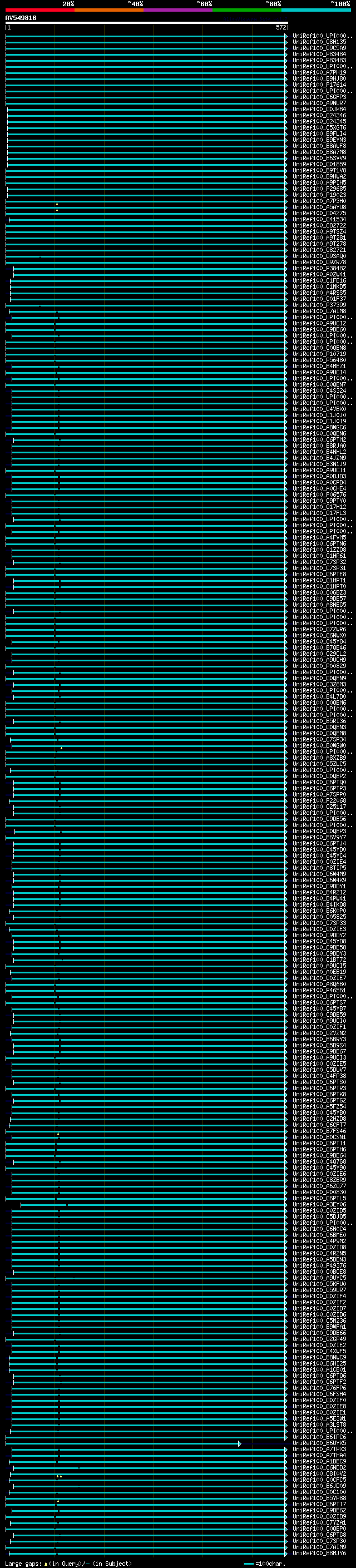This screenshot has height=1568, width=356.
Task: Click hit name UniRef100_A8XZB9
Action: click(x=319, y=758)
